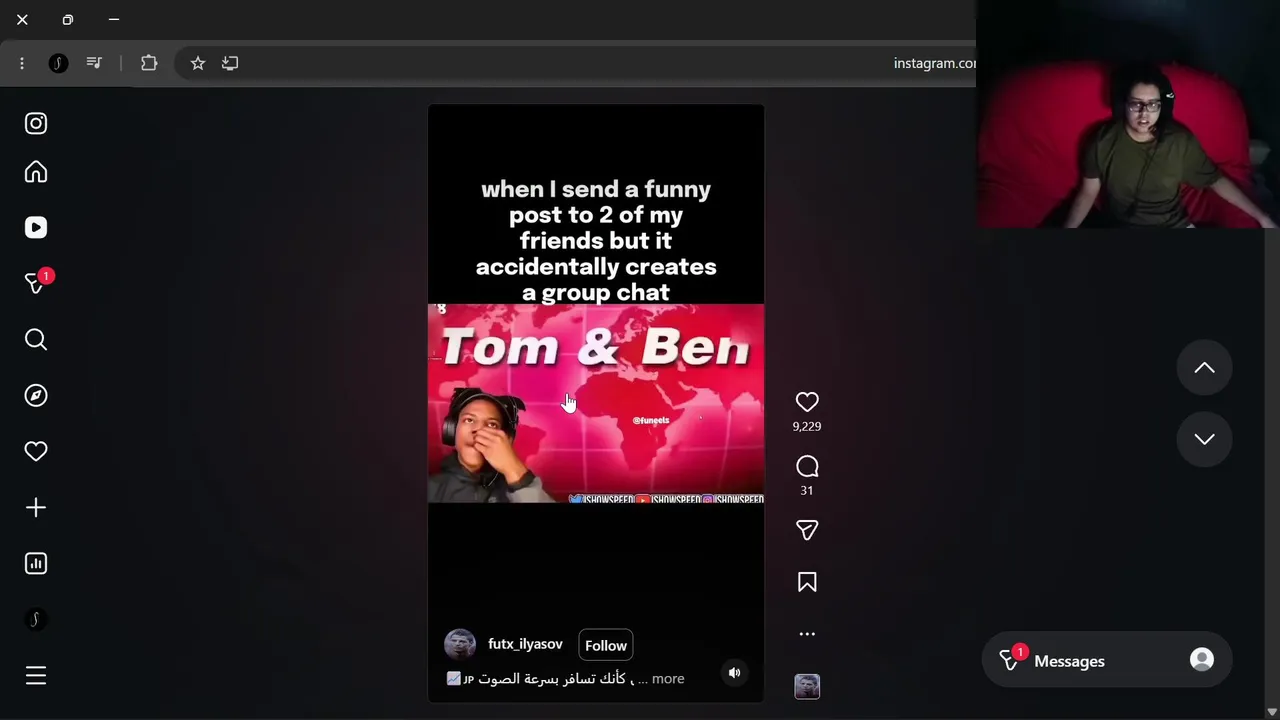Open the Explore compass icon

click(x=36, y=396)
